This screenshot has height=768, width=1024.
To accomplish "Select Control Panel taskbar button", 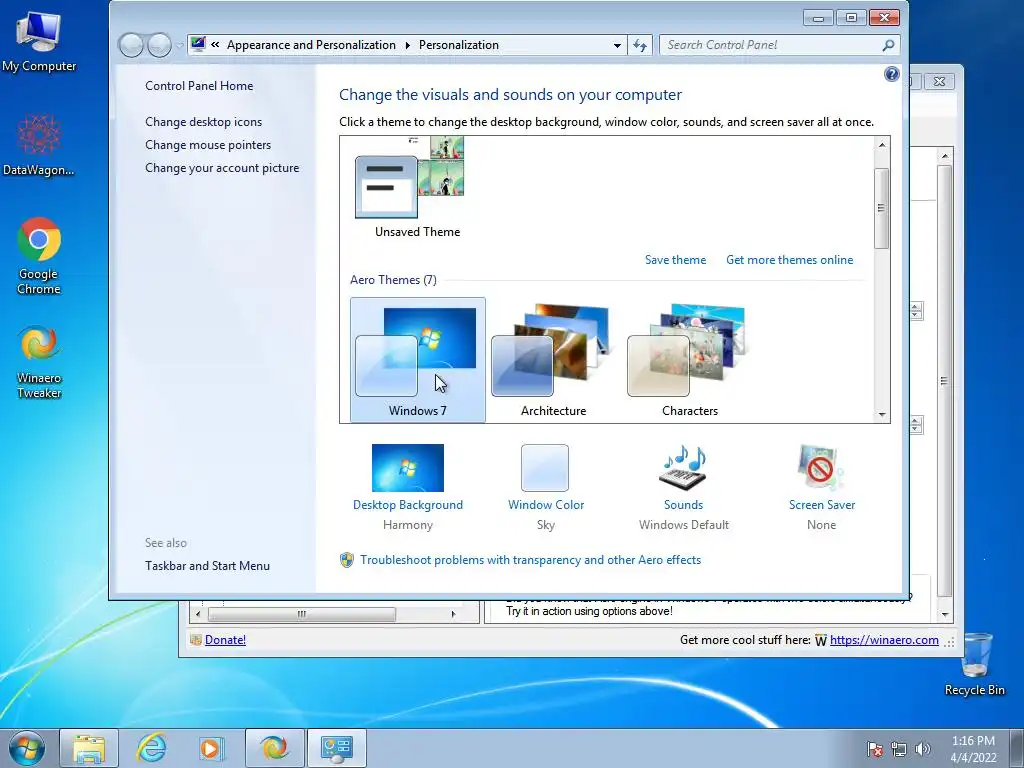I will [x=337, y=748].
